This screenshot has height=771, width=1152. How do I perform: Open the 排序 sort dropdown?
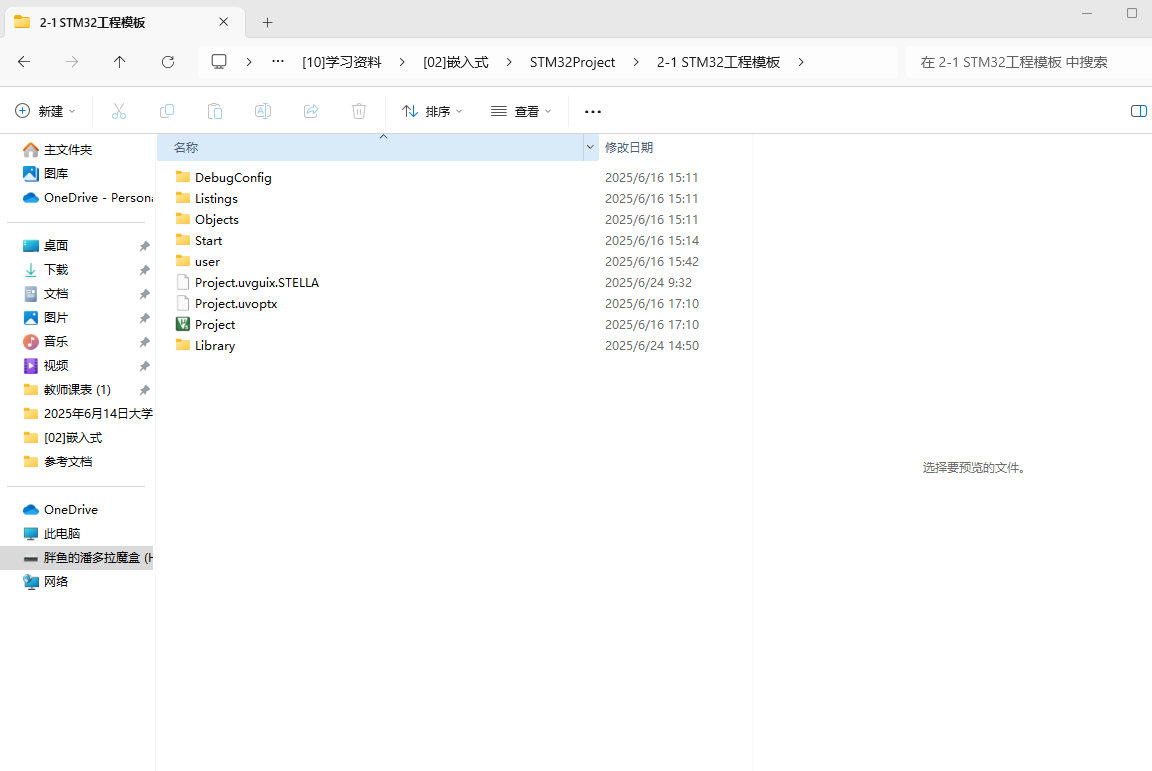click(x=432, y=111)
